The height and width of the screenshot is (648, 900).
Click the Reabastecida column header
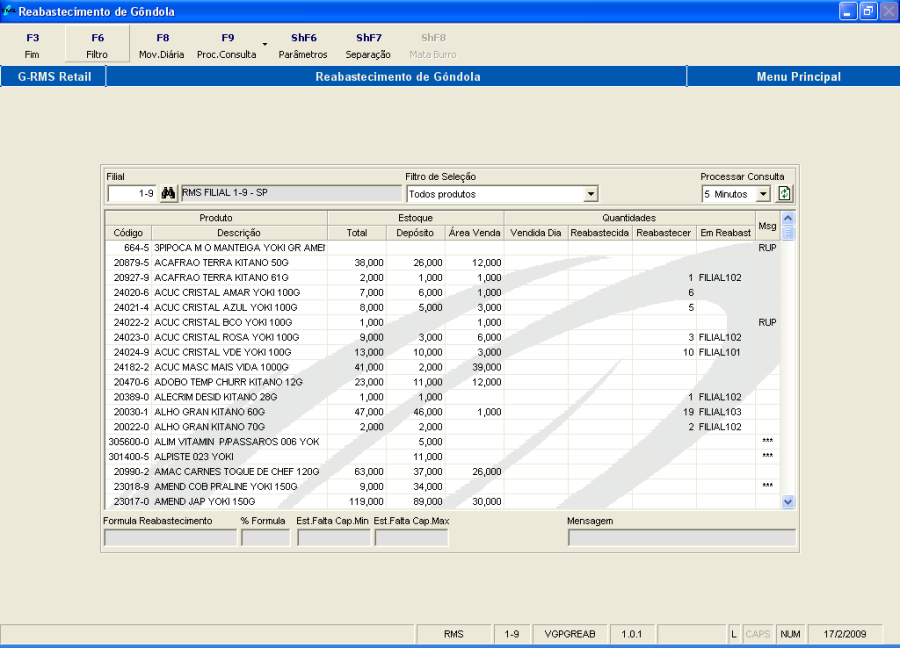(600, 233)
